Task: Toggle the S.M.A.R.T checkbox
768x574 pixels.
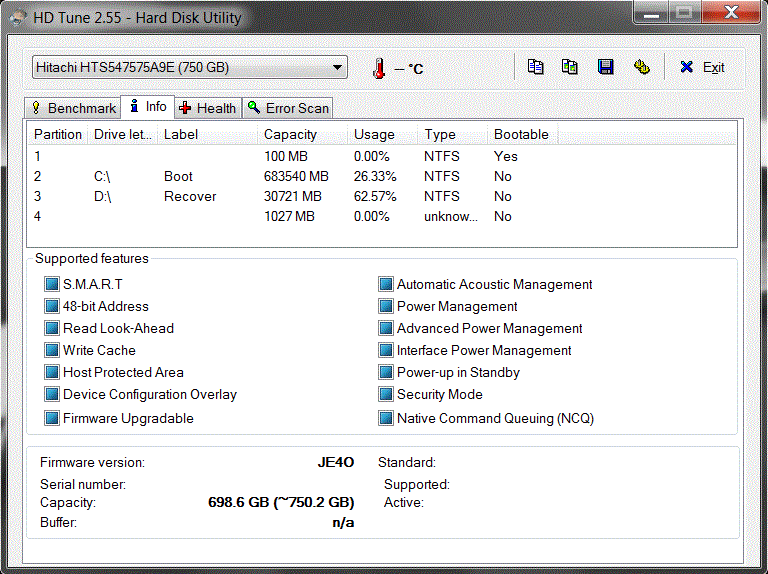Action: point(52,284)
